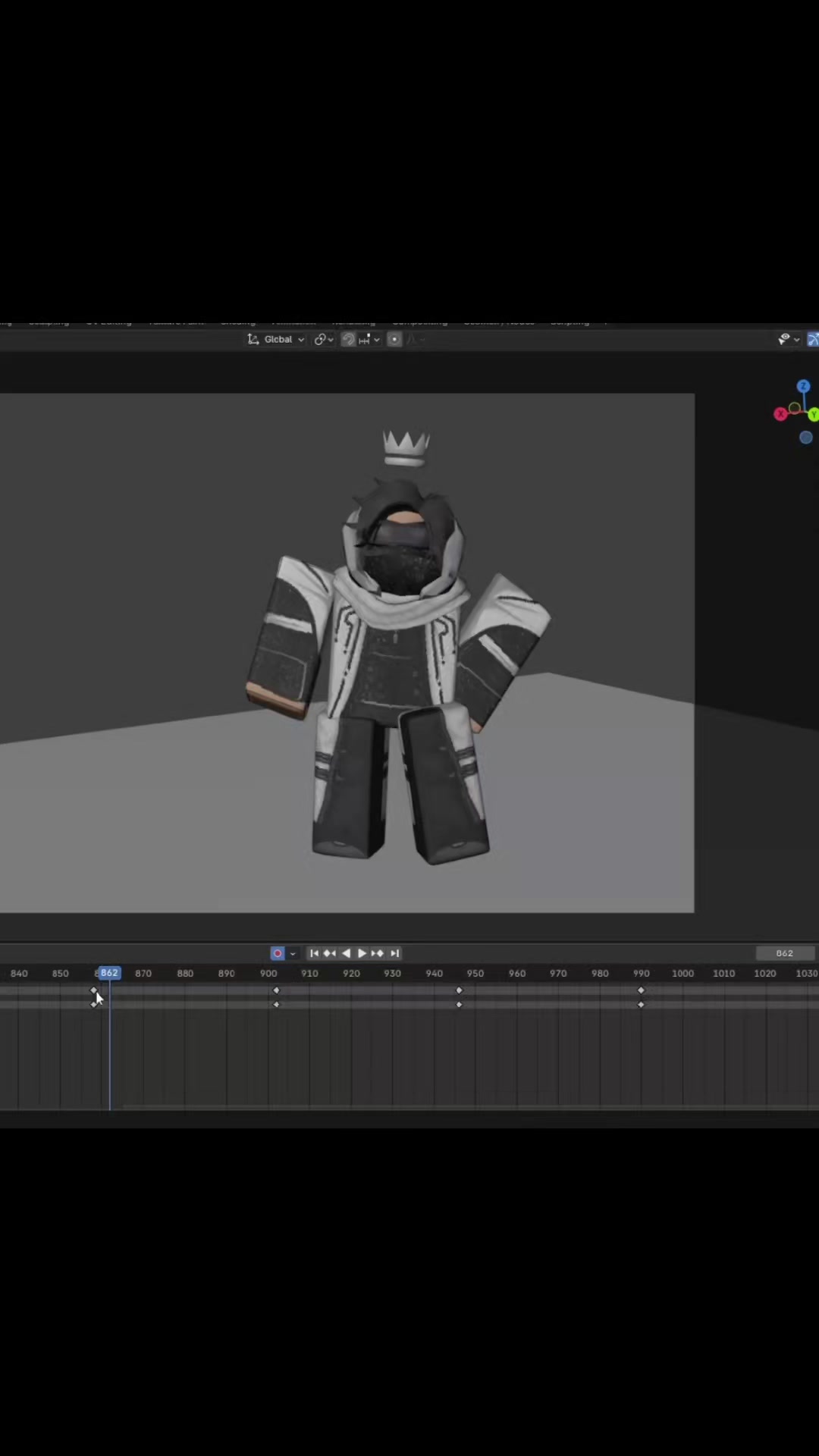Click the timeline horizontal scrollbar
The height and width of the screenshot is (1456, 819).
(x=470, y=1107)
